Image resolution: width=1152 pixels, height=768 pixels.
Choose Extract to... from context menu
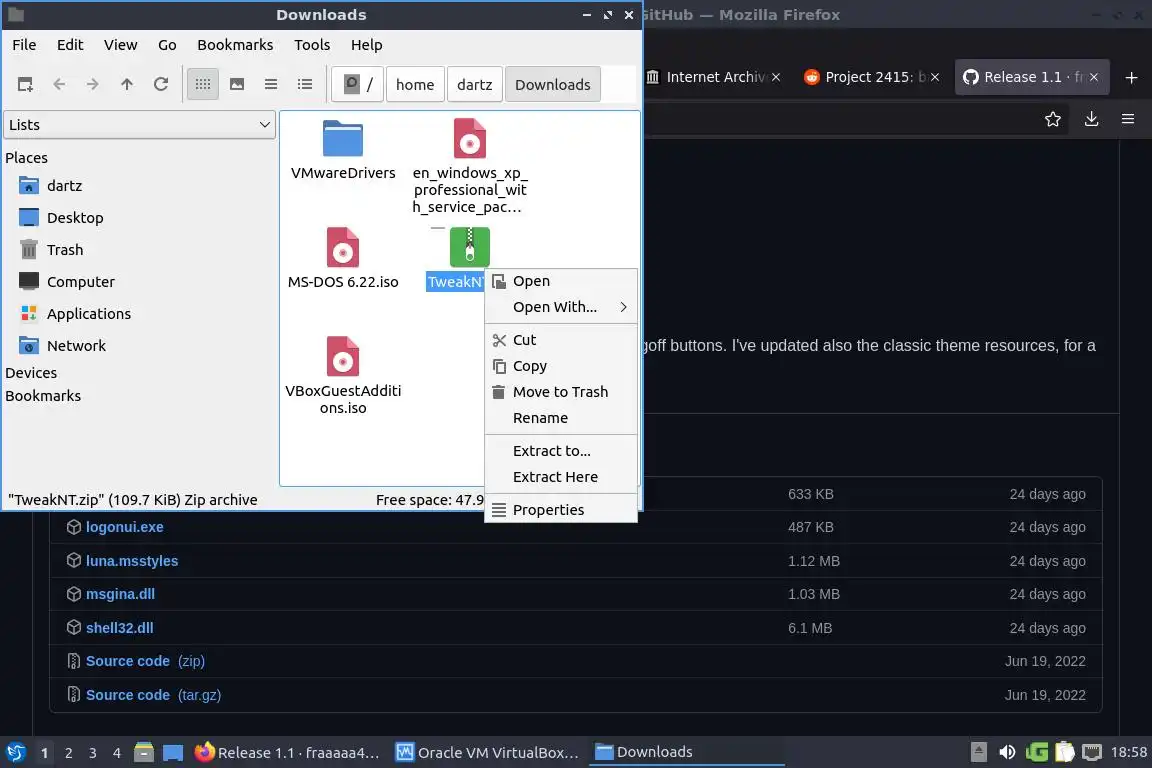[x=561, y=451]
